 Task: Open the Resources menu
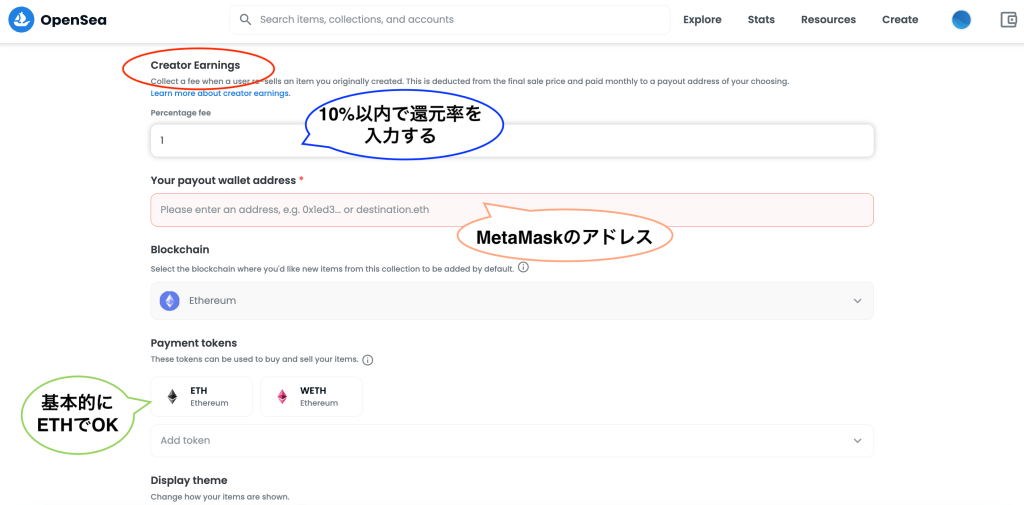pyautogui.click(x=828, y=20)
